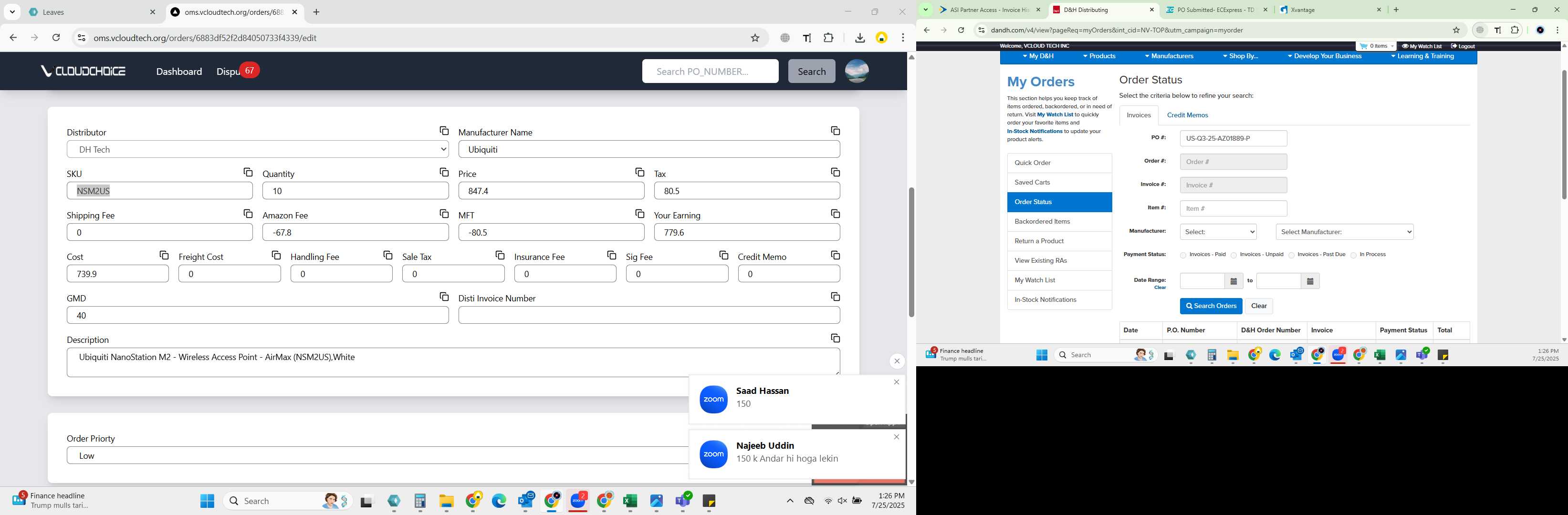The width and height of the screenshot is (1568, 515).
Task: Open end date calendar picker in D&H
Action: tap(1310, 281)
